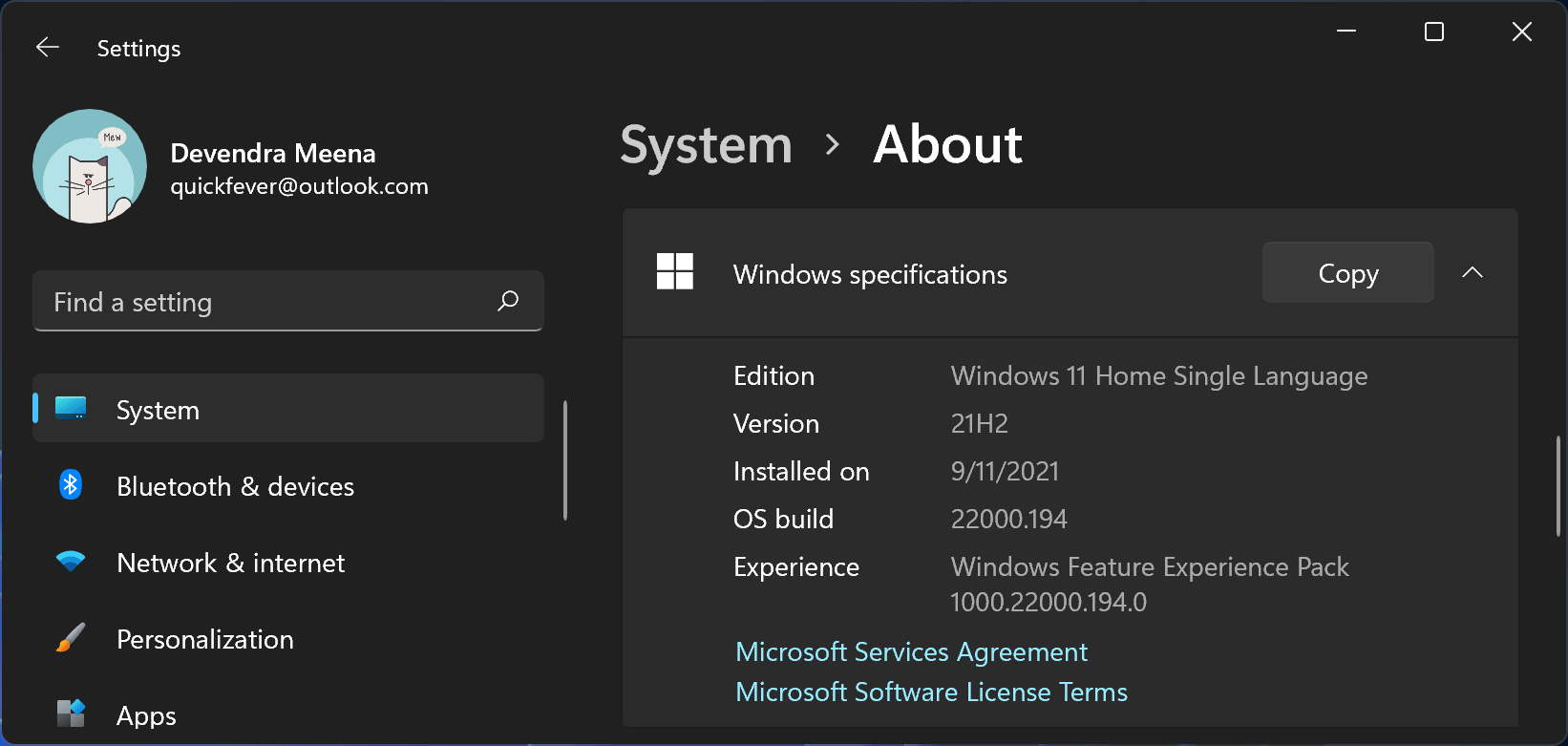Close the Settings window

coord(1522,32)
